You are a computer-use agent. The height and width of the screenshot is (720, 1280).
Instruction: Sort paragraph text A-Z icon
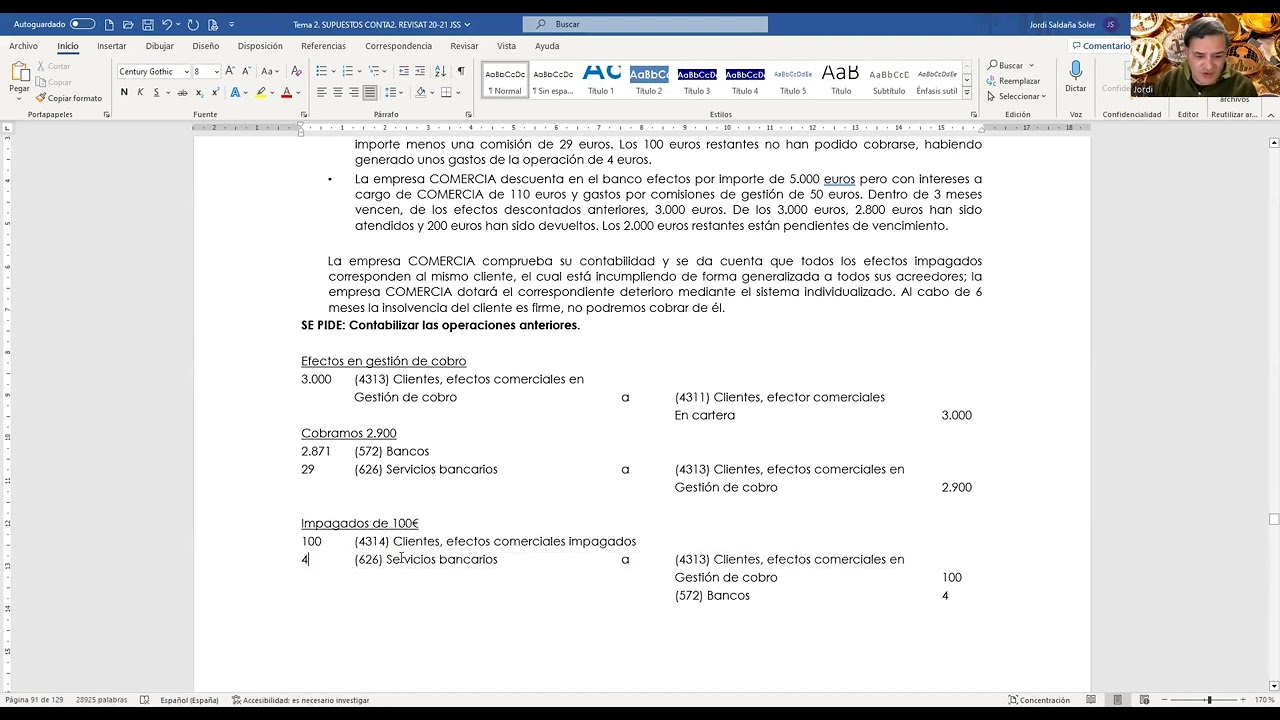tap(440, 71)
